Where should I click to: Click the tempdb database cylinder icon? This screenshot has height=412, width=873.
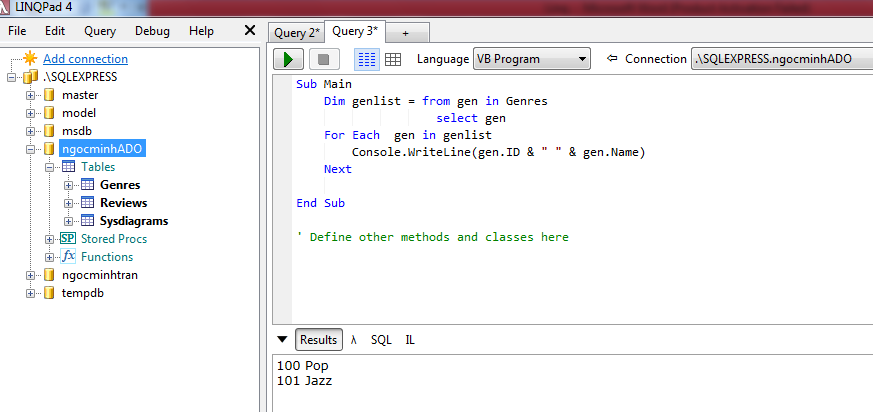49,293
